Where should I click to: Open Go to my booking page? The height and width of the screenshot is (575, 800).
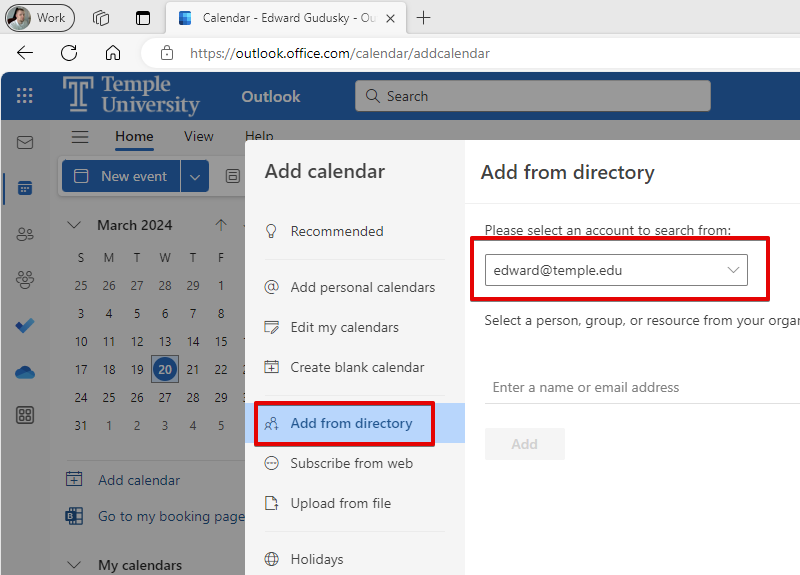pyautogui.click(x=171, y=516)
